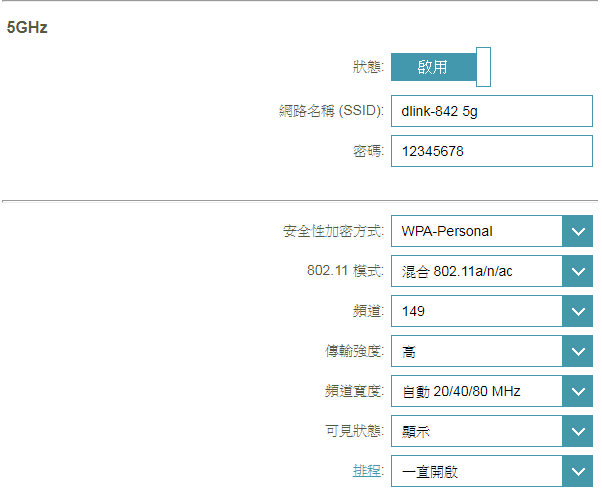
Task: Open the 傳輸強度 dropdown showing 高
Action: pos(492,351)
